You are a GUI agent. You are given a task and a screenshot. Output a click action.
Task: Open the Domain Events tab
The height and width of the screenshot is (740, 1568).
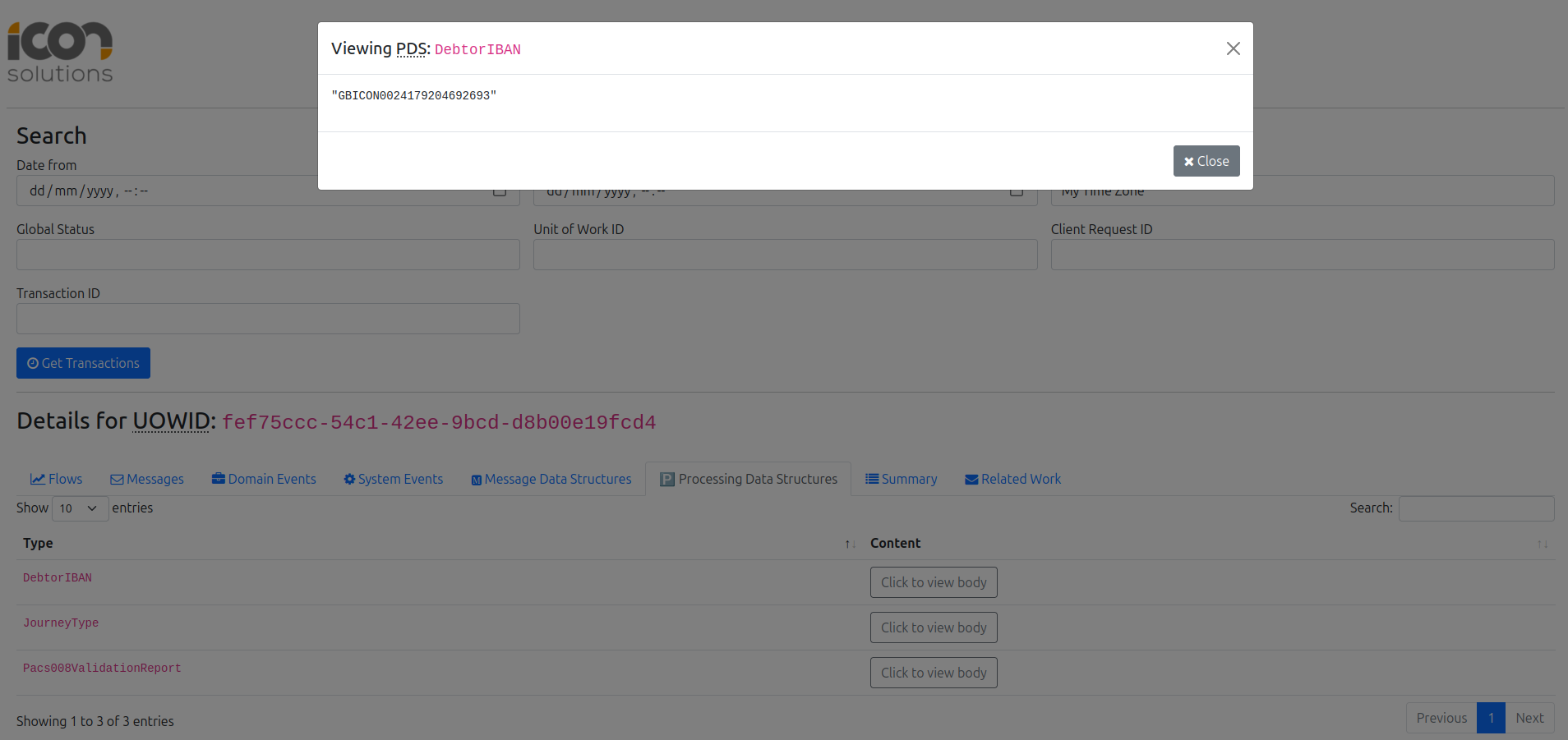[264, 479]
